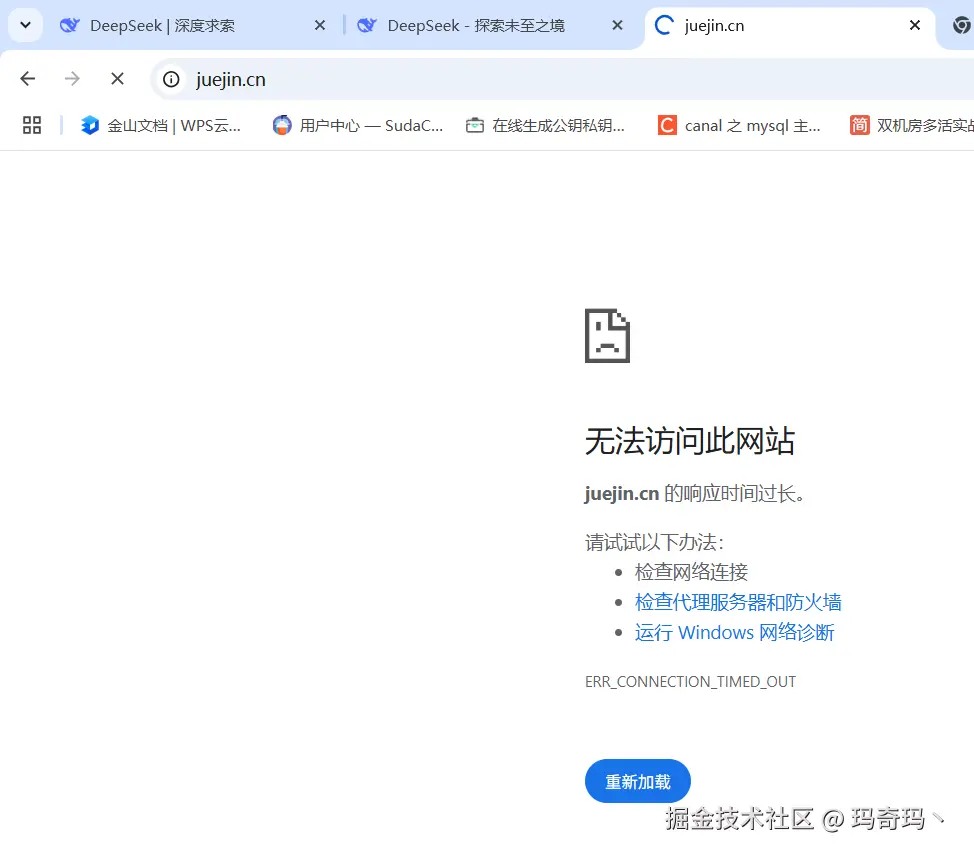Open the 检查代理服务器和防火墙 link
Image resolution: width=974 pixels, height=856 pixels.
pyautogui.click(x=739, y=601)
